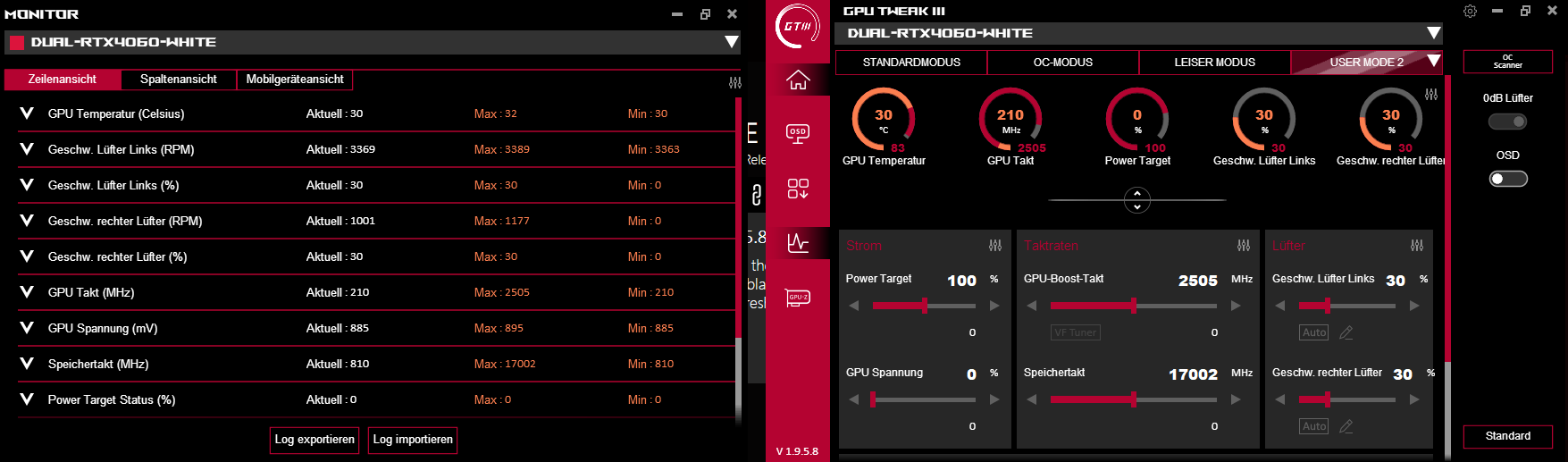The height and width of the screenshot is (462, 1568).
Task: Increase Power Target with right arrow
Action: click(x=994, y=306)
